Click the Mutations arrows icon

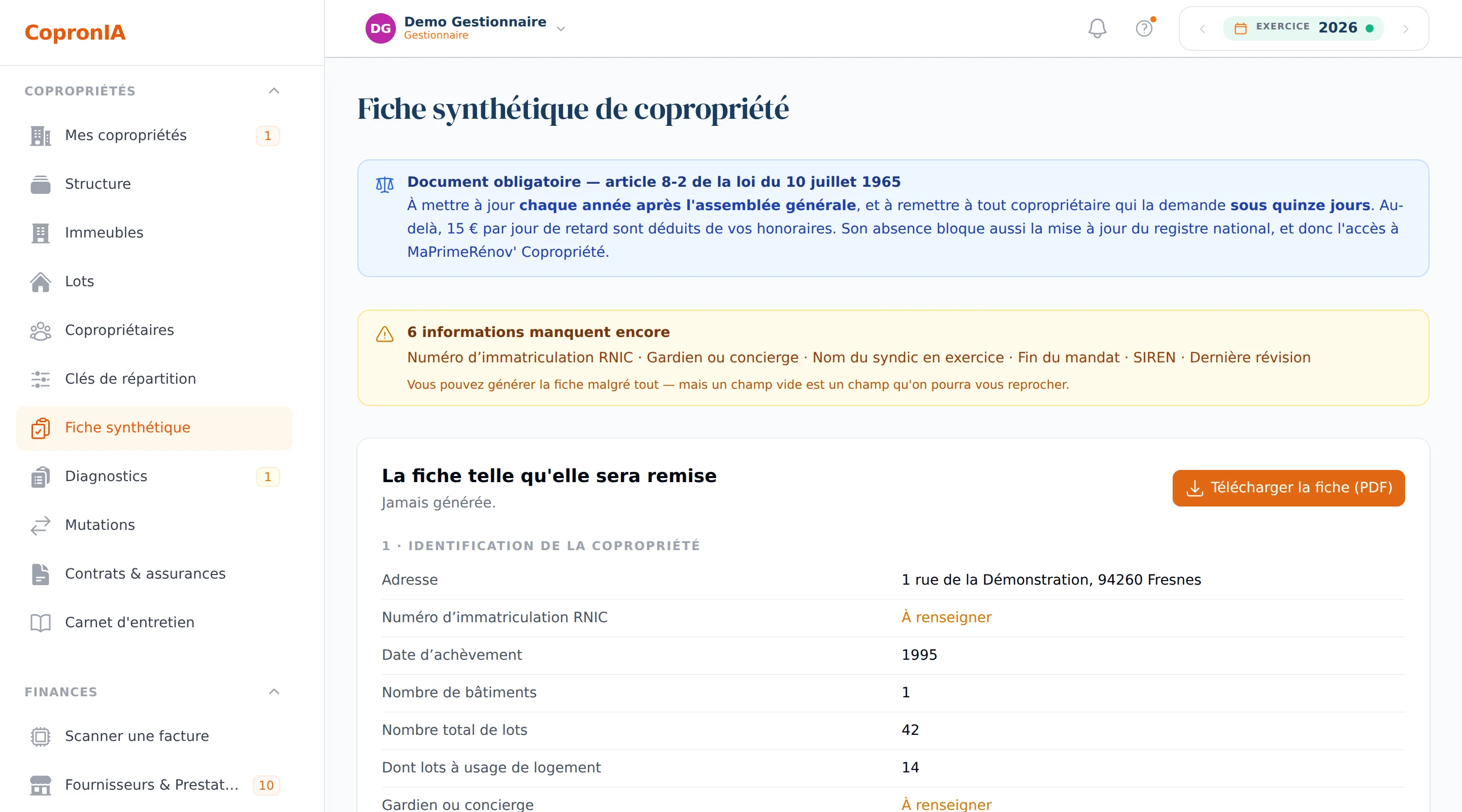(x=40, y=525)
